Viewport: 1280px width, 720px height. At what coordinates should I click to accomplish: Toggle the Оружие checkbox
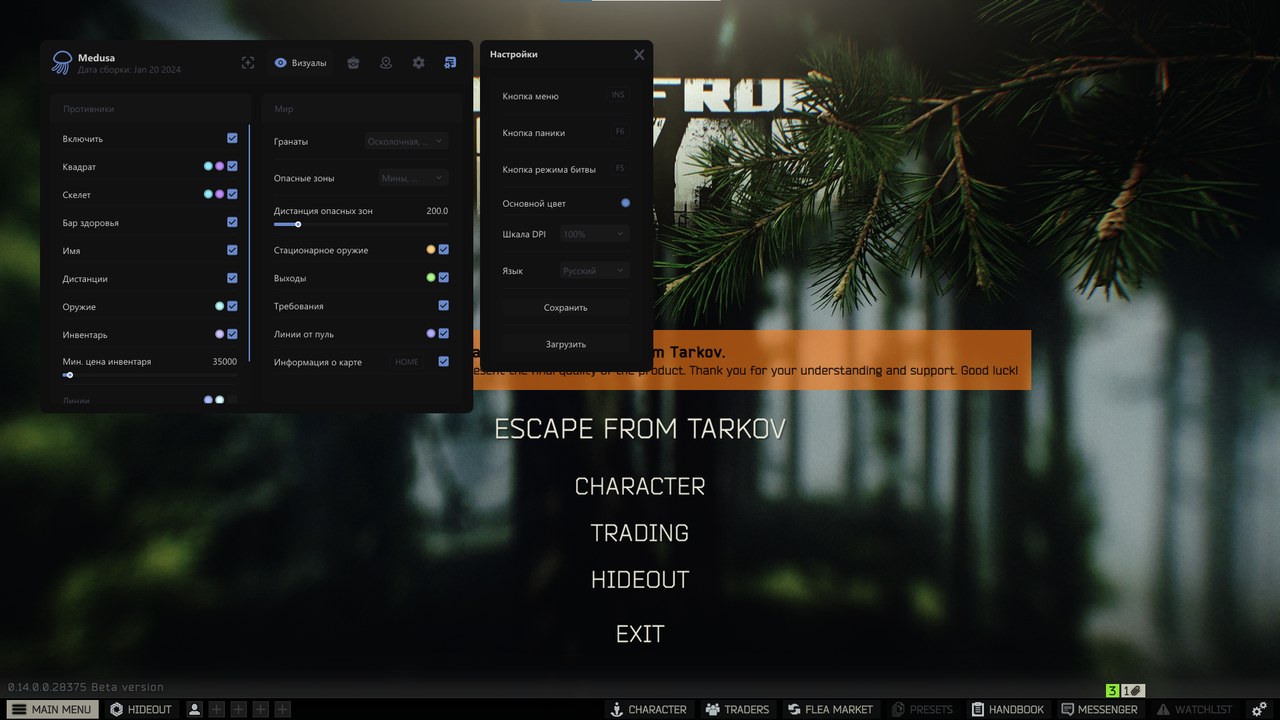(232, 306)
